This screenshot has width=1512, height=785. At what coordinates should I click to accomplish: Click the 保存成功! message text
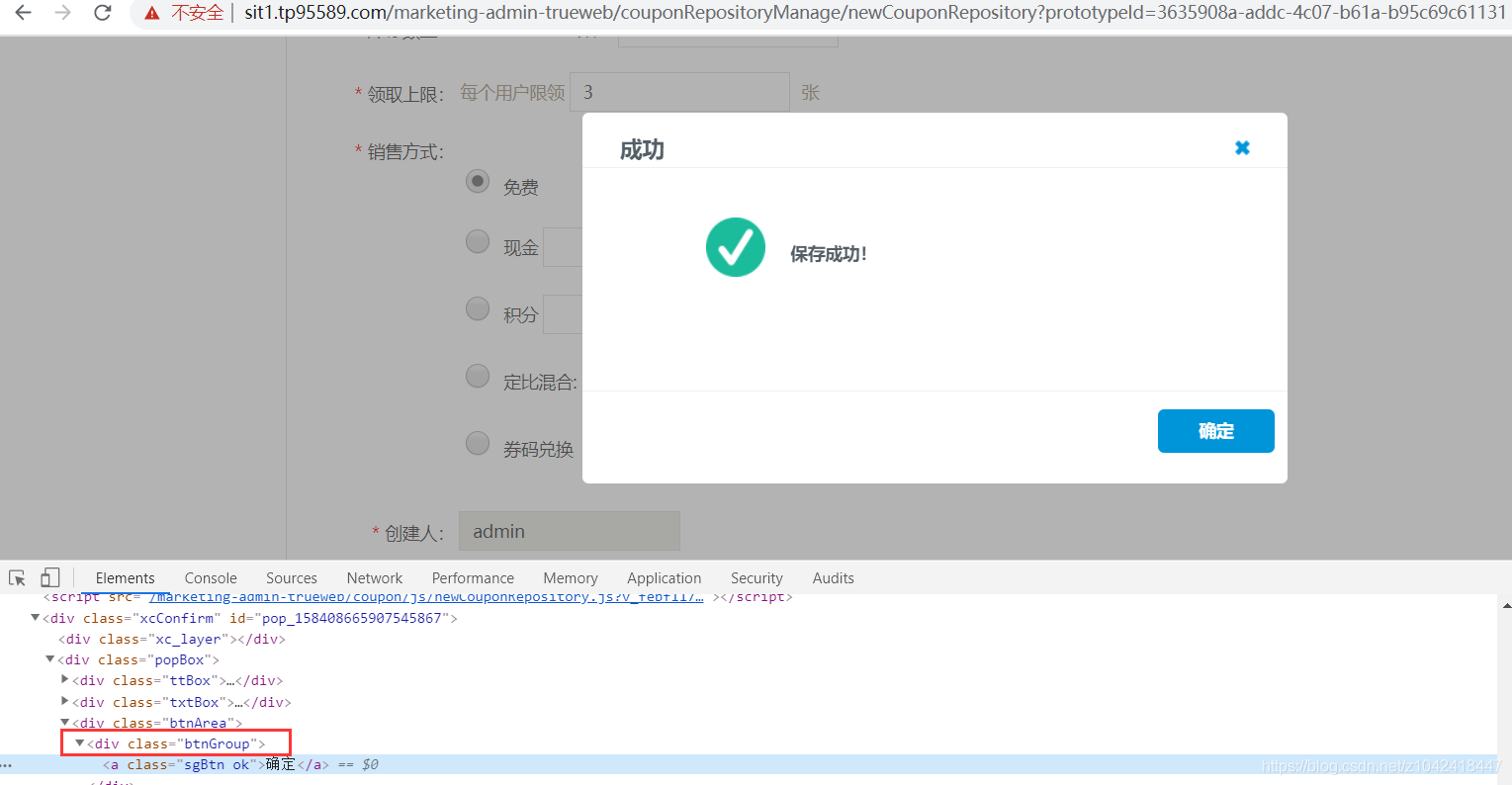[x=829, y=254]
